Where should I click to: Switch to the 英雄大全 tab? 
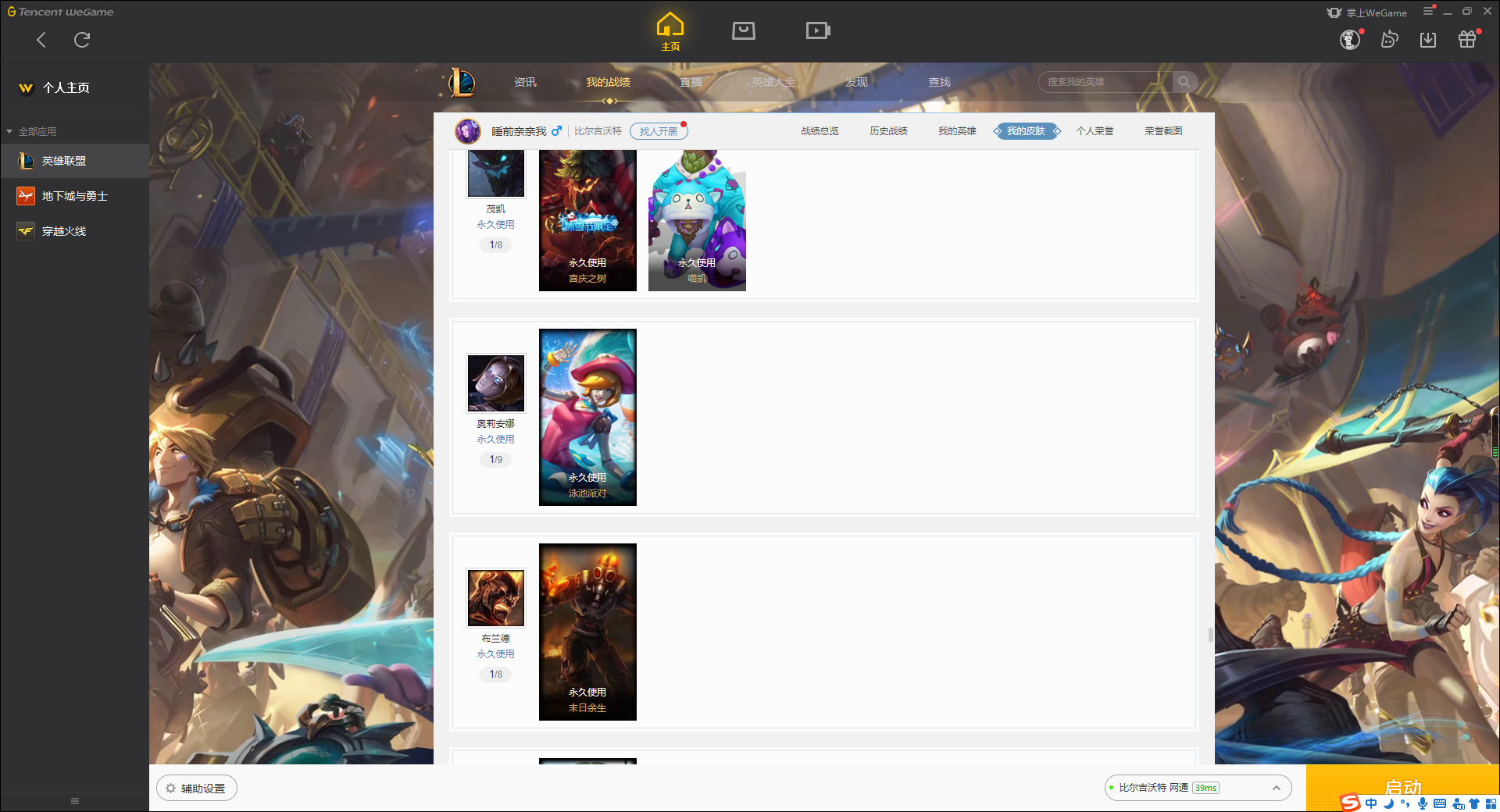(773, 82)
